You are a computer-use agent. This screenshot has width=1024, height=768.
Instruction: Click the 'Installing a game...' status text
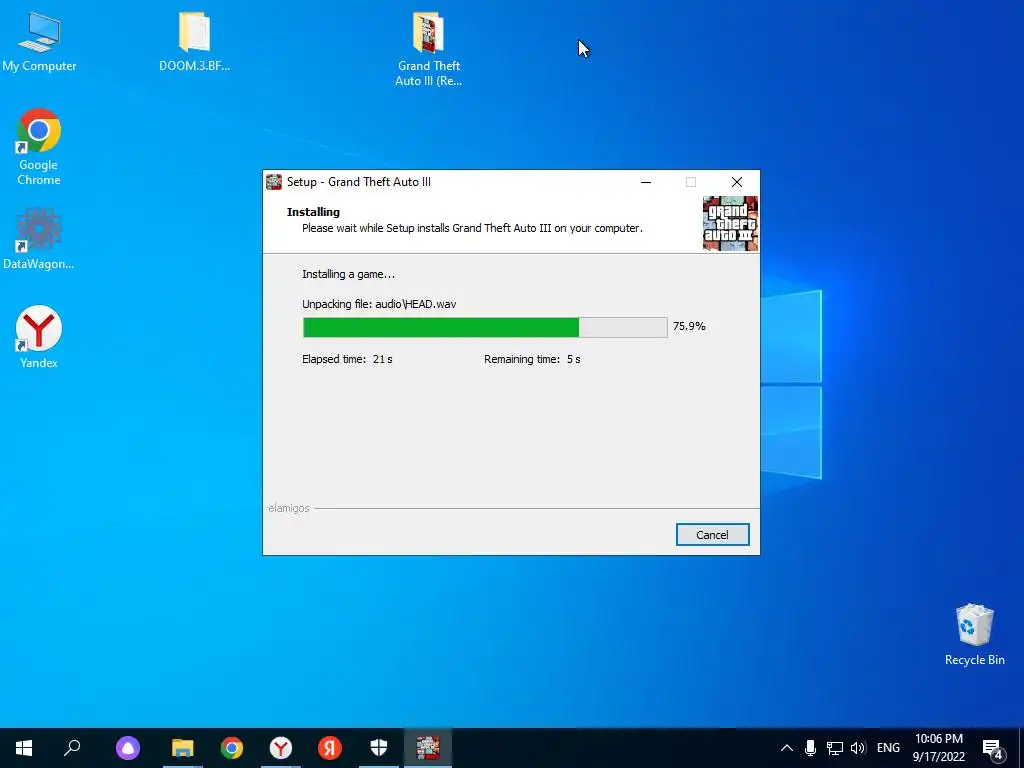348,274
